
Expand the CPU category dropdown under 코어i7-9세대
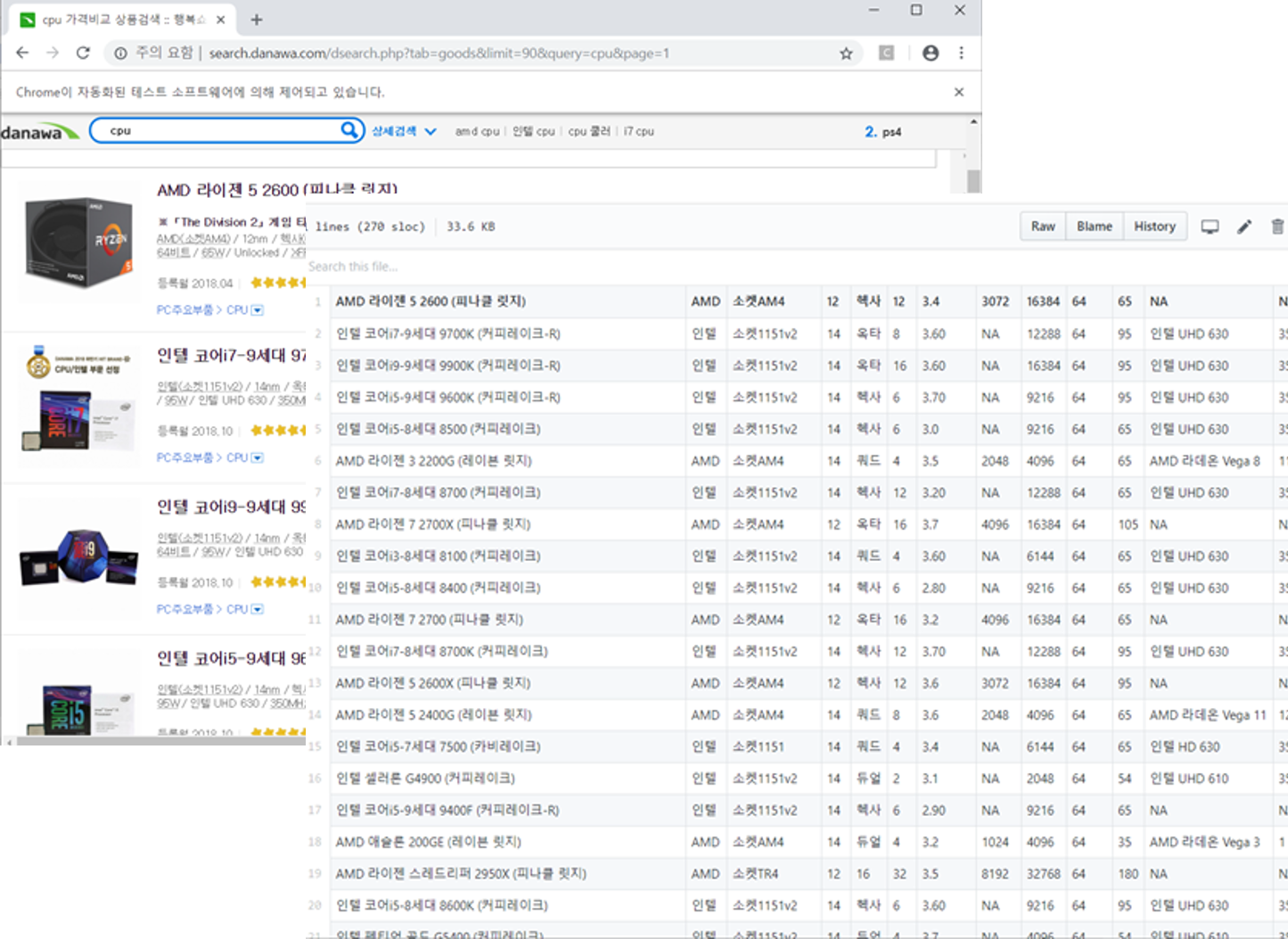pyautogui.click(x=258, y=457)
